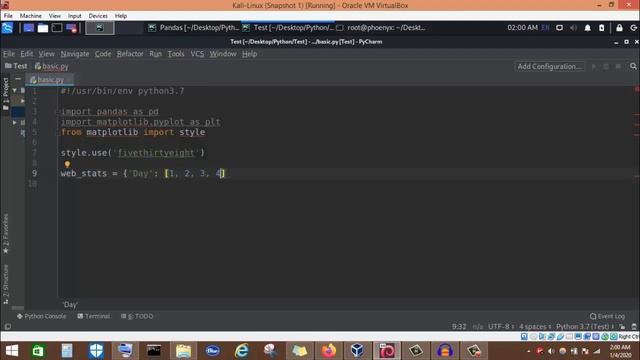Open the Code menu
640x360 pixels.
click(103, 54)
